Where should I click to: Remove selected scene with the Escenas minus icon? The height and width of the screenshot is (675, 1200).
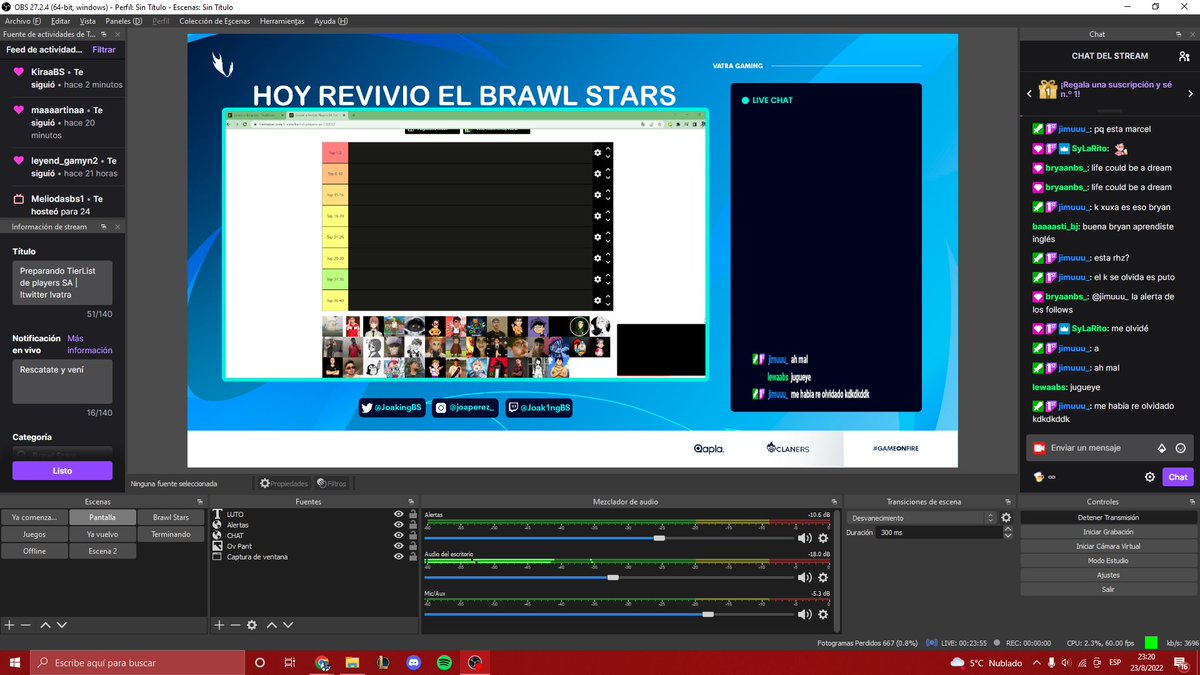27,624
